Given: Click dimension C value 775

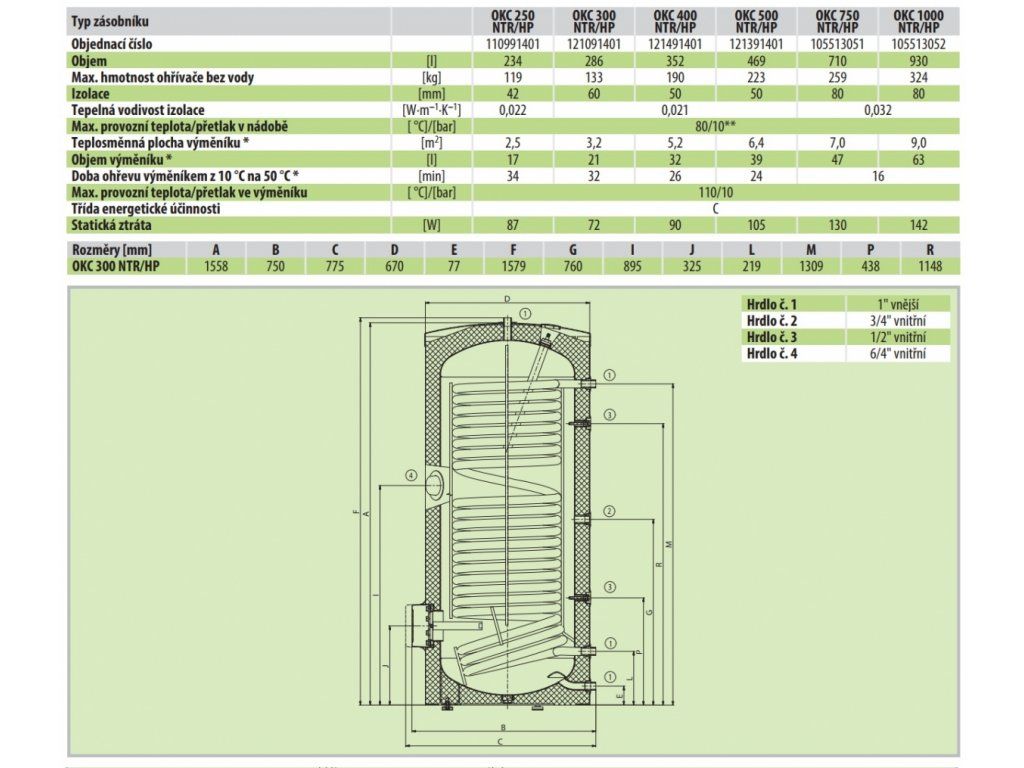Looking at the screenshot, I should [x=335, y=266].
